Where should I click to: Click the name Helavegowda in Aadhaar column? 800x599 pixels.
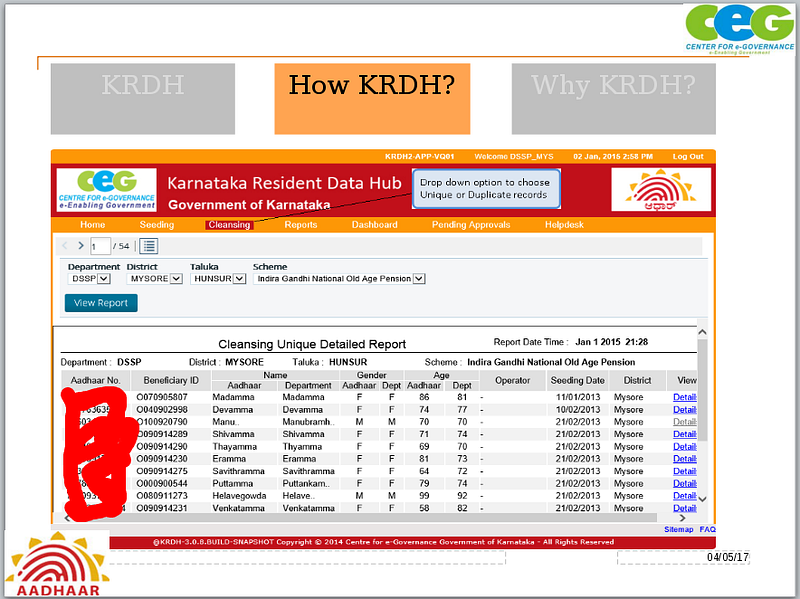[x=239, y=495]
